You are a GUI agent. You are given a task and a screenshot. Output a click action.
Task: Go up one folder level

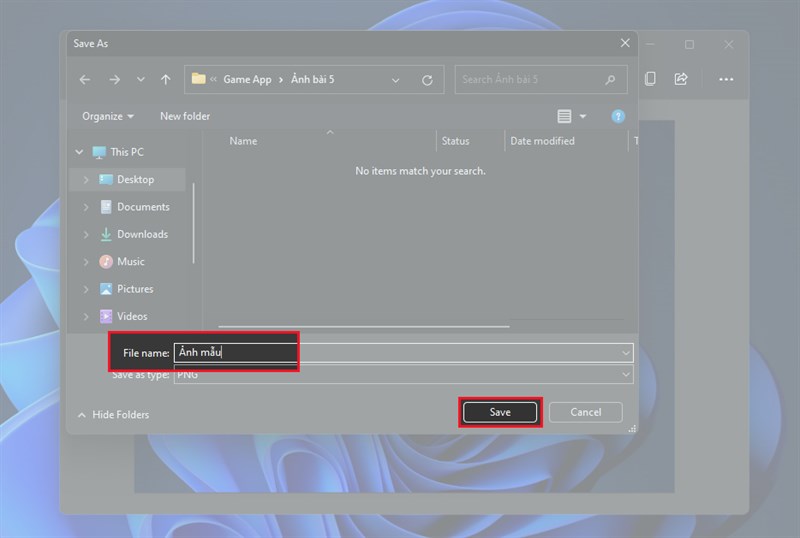pyautogui.click(x=165, y=80)
